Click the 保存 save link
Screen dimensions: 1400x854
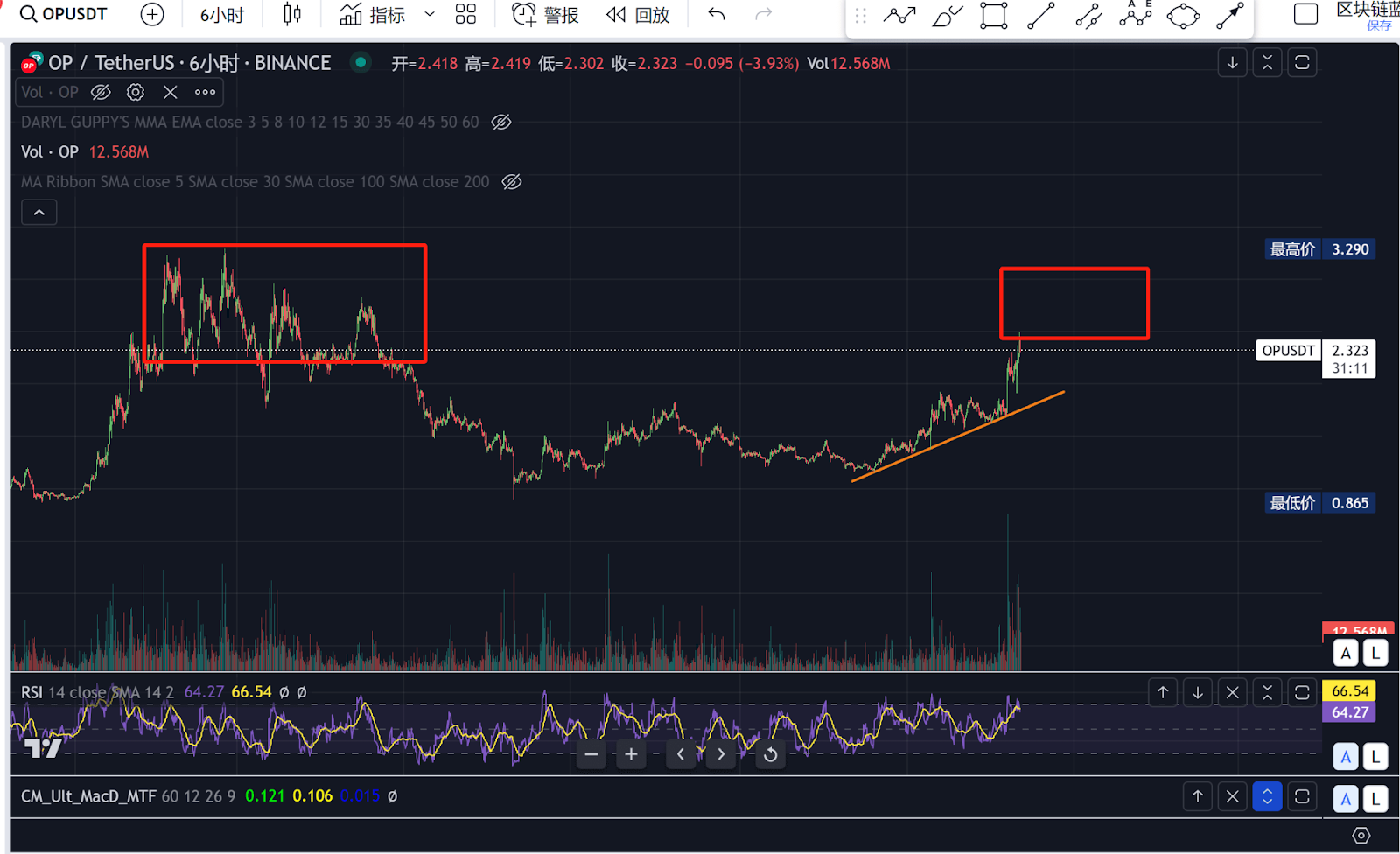tap(1379, 25)
